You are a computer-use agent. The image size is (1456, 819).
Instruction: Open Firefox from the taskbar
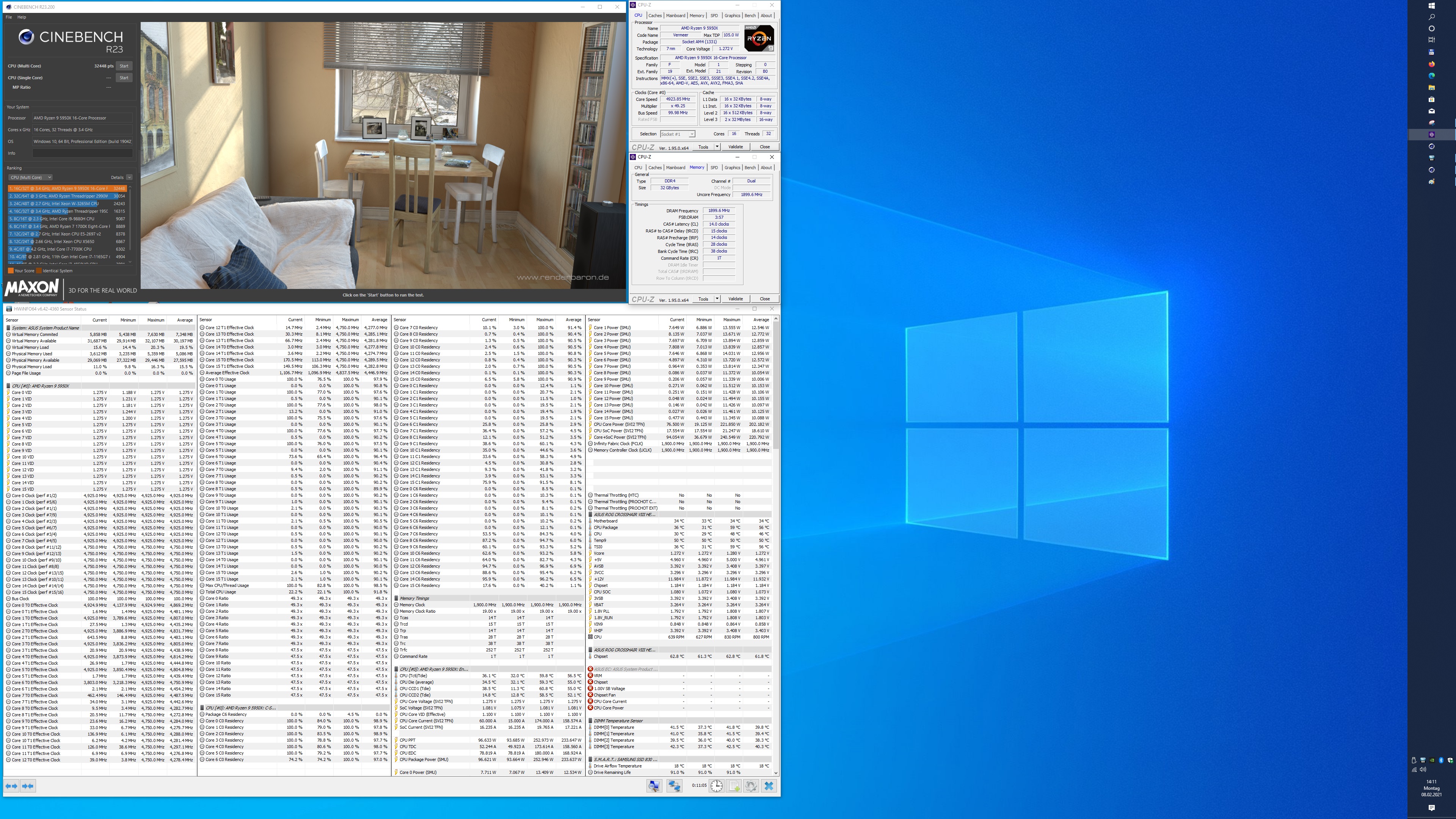click(1432, 64)
